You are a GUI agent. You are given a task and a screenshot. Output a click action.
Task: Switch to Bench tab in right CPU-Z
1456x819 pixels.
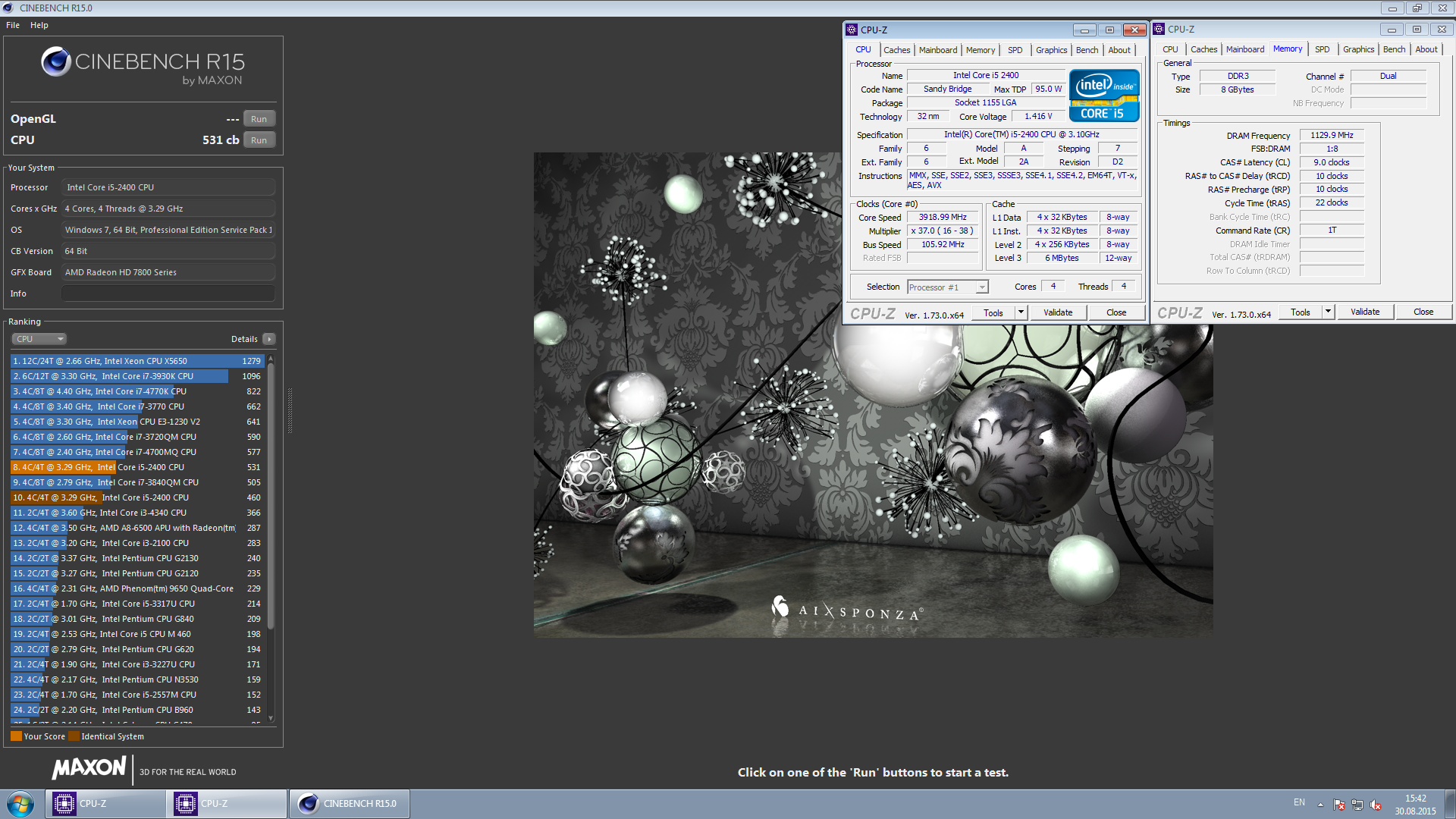[1394, 49]
